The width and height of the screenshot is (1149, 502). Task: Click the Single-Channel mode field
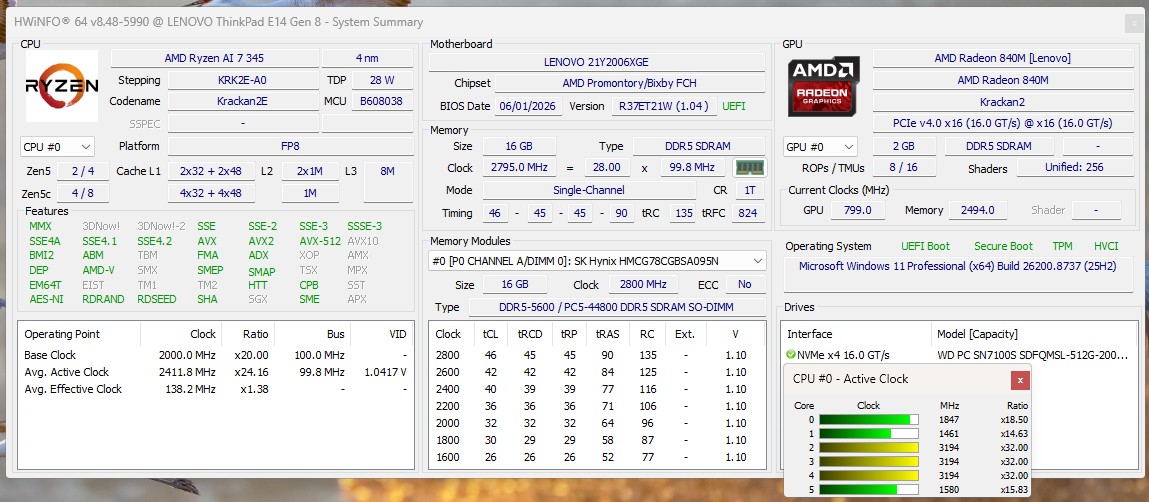[589, 191]
